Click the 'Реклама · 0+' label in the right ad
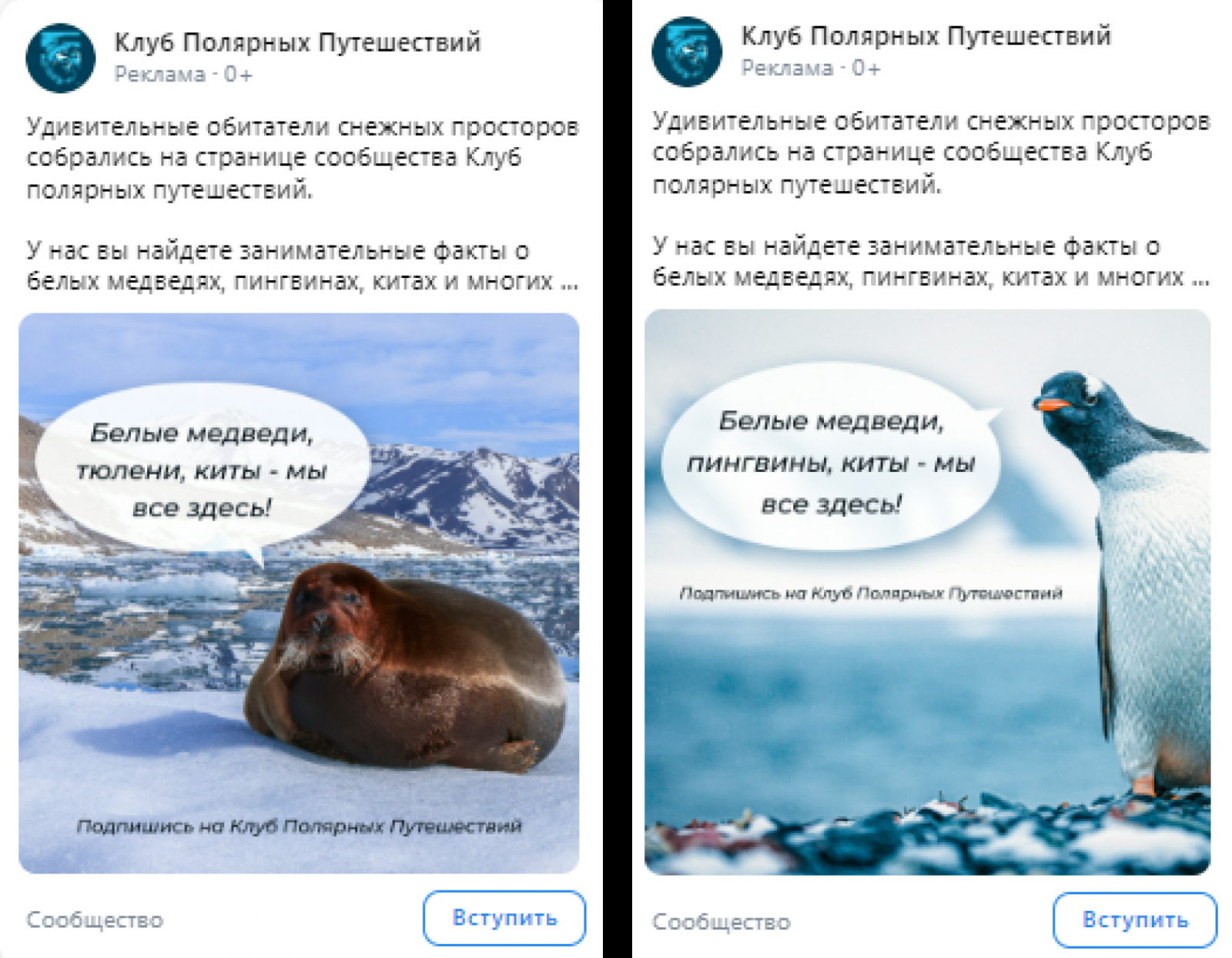The height and width of the screenshot is (958, 1232). tap(811, 69)
